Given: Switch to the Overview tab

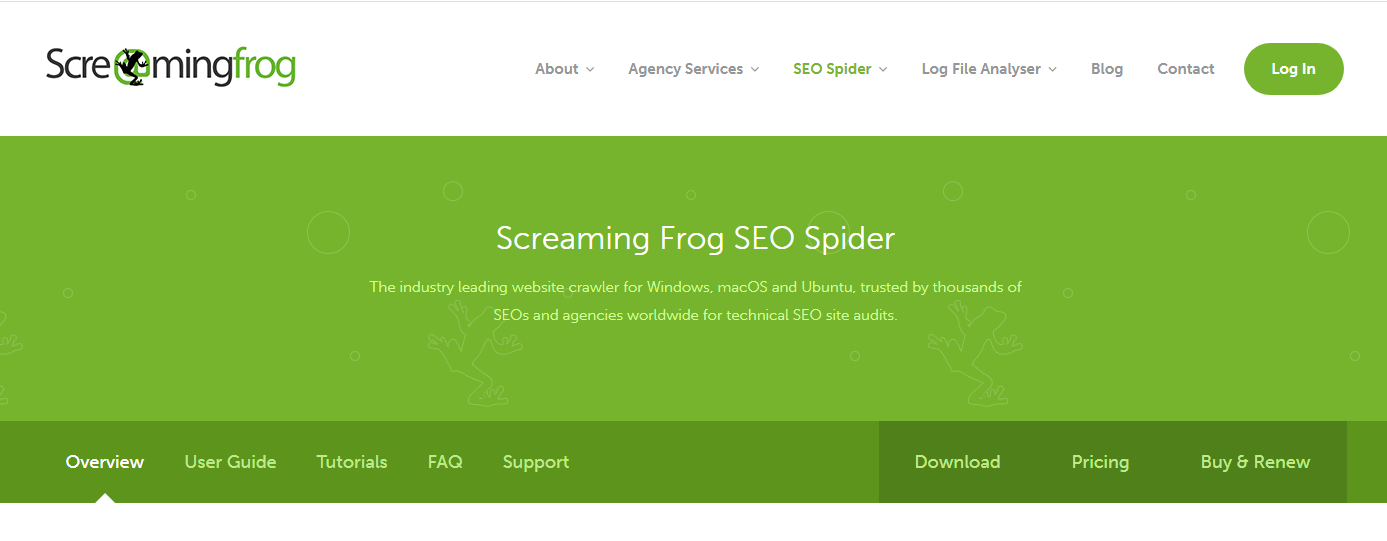Looking at the screenshot, I should click(105, 462).
